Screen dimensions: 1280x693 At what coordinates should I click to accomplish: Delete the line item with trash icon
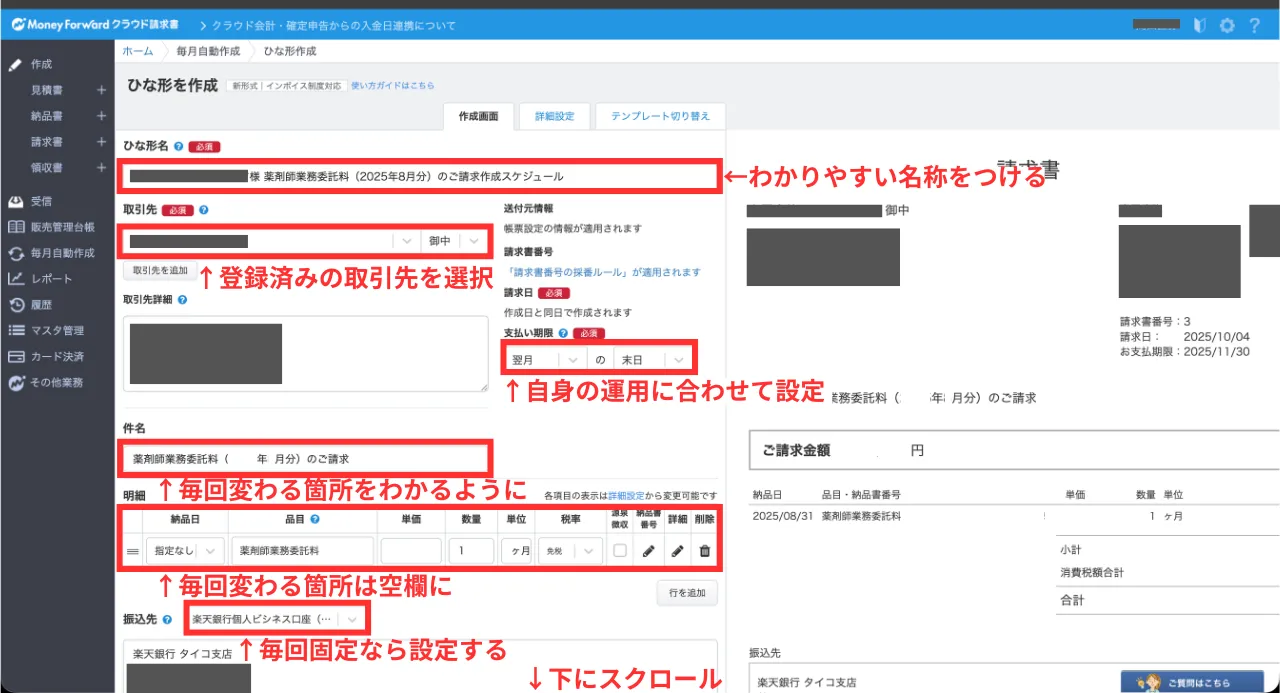pyautogui.click(x=705, y=550)
